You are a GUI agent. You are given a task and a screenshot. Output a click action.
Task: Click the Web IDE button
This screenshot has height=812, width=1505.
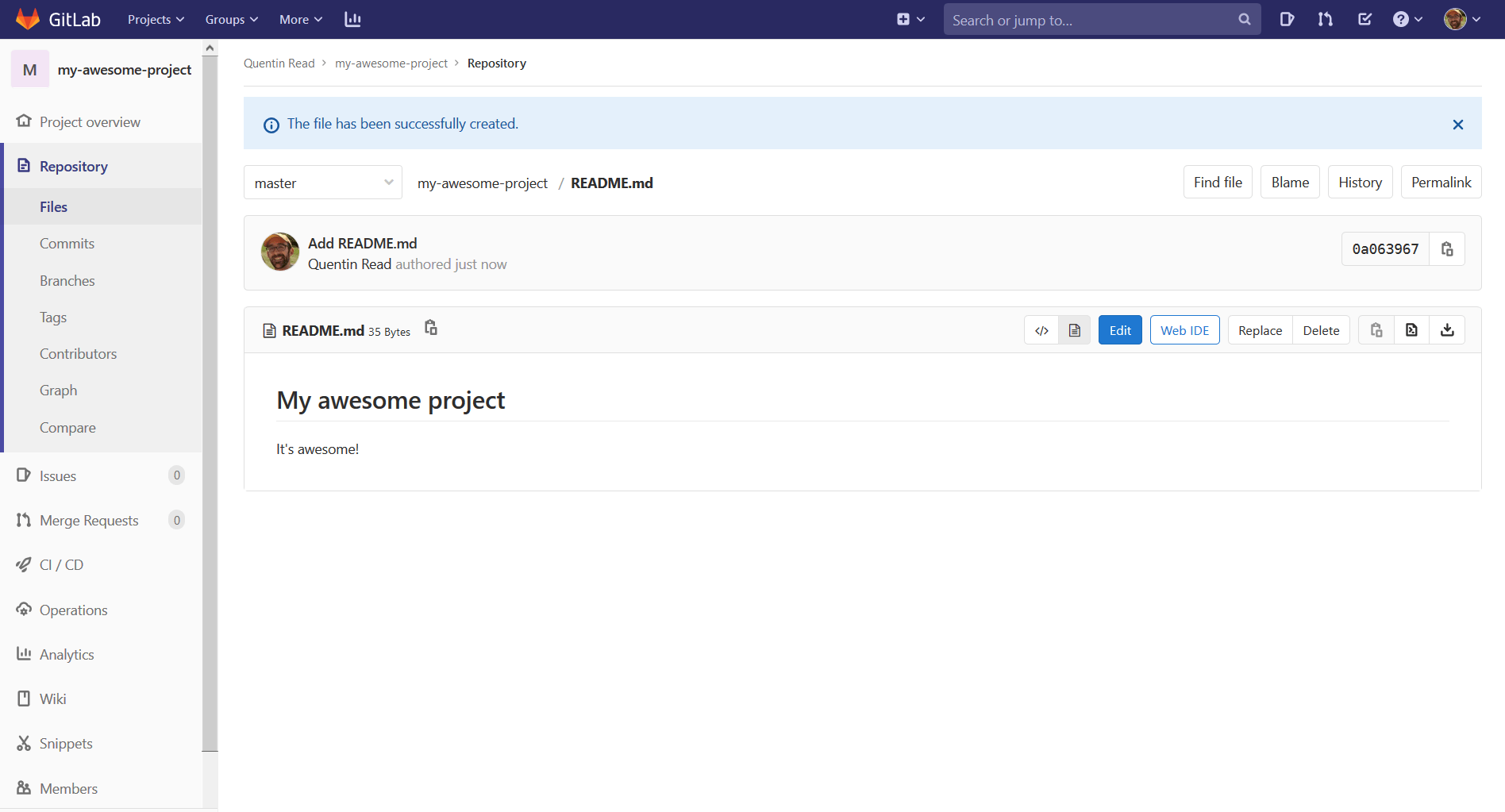1184,329
